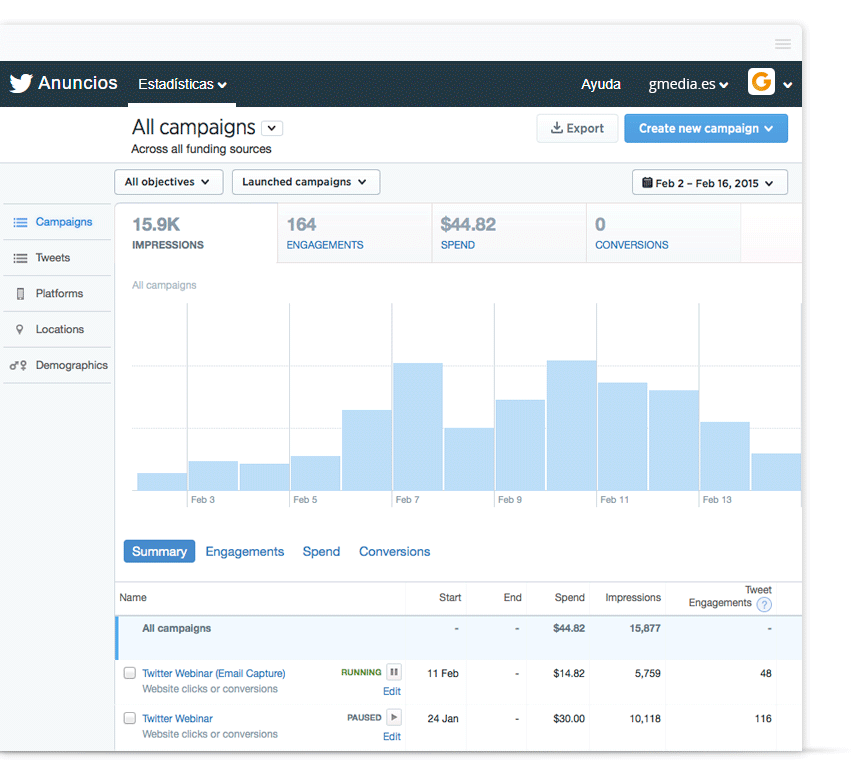Click Edit for Twitter Webinar (Email Capture)
The height and width of the screenshot is (772, 859).
pos(392,691)
